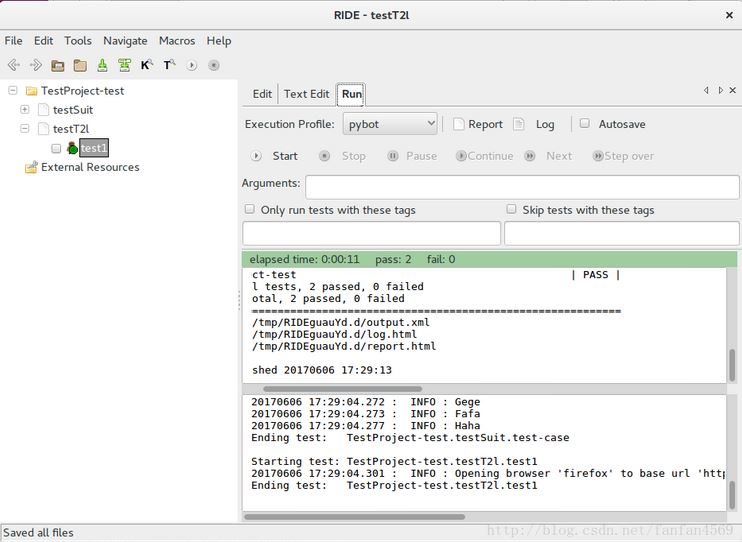Tick the test1 checkbox in tree

click(56, 148)
